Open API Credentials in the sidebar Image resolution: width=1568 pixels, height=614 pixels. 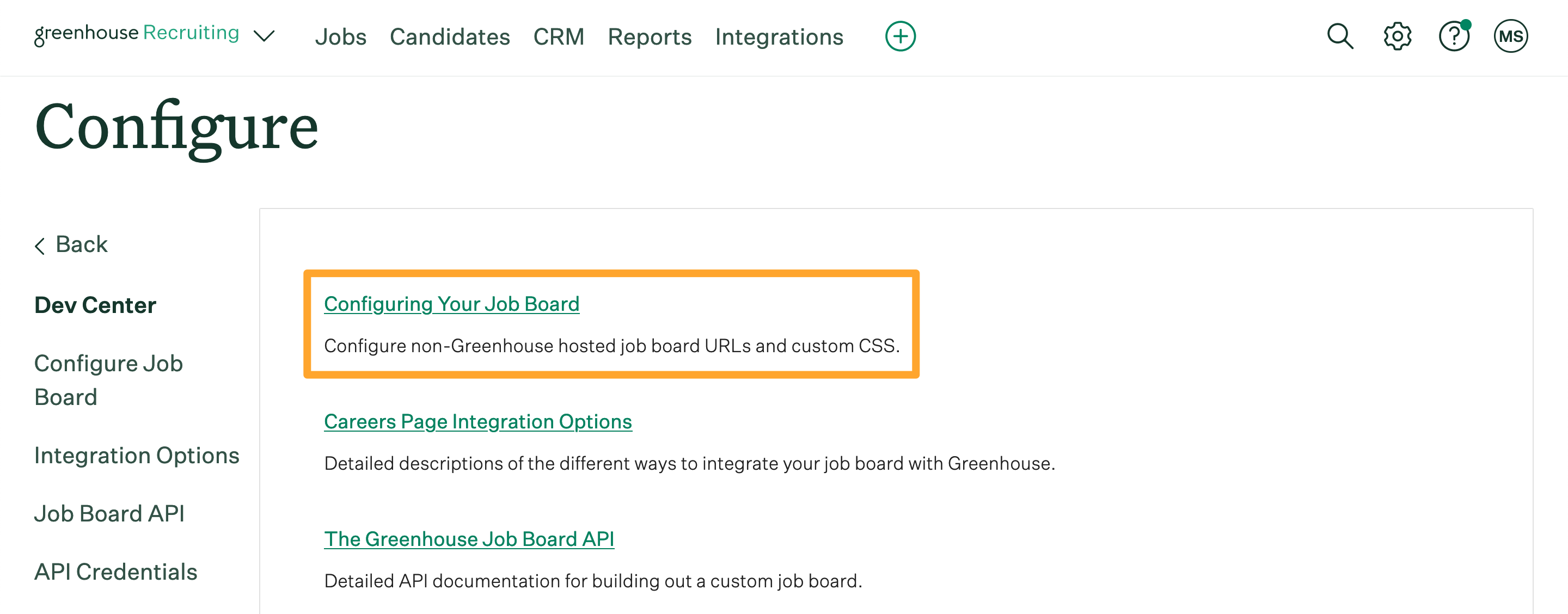coord(115,572)
